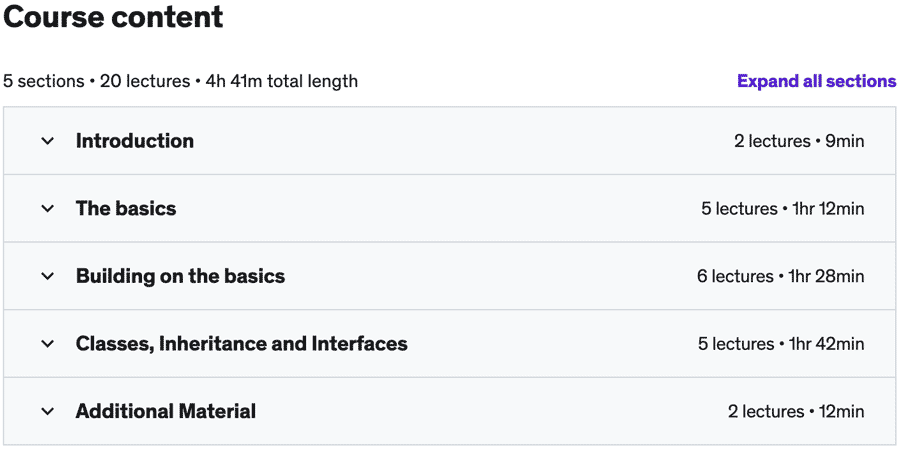Click the 2 lectures • 9min label
The image size is (900, 449).
pyautogui.click(x=799, y=141)
